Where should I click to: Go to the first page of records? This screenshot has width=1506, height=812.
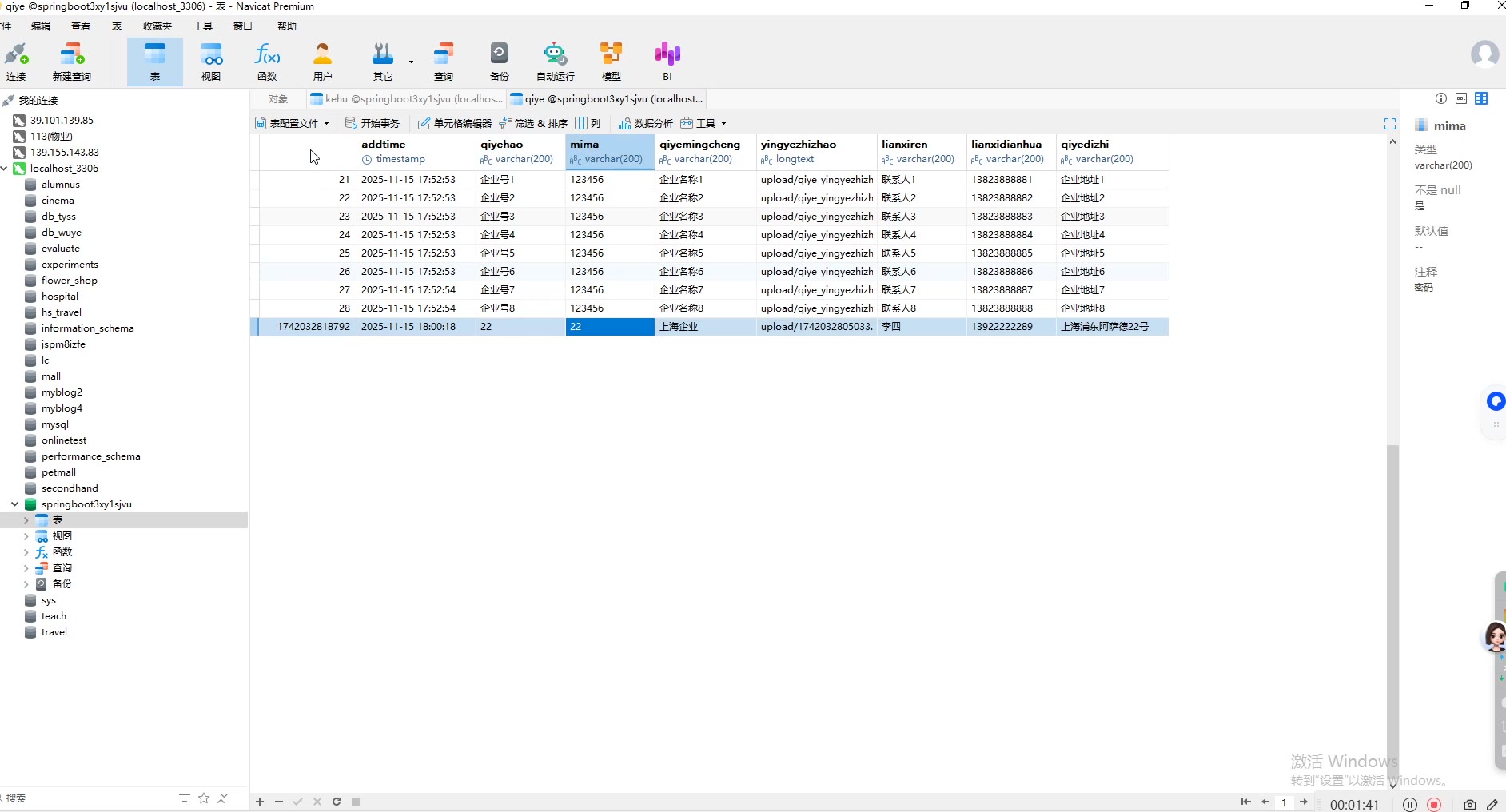click(x=1245, y=802)
